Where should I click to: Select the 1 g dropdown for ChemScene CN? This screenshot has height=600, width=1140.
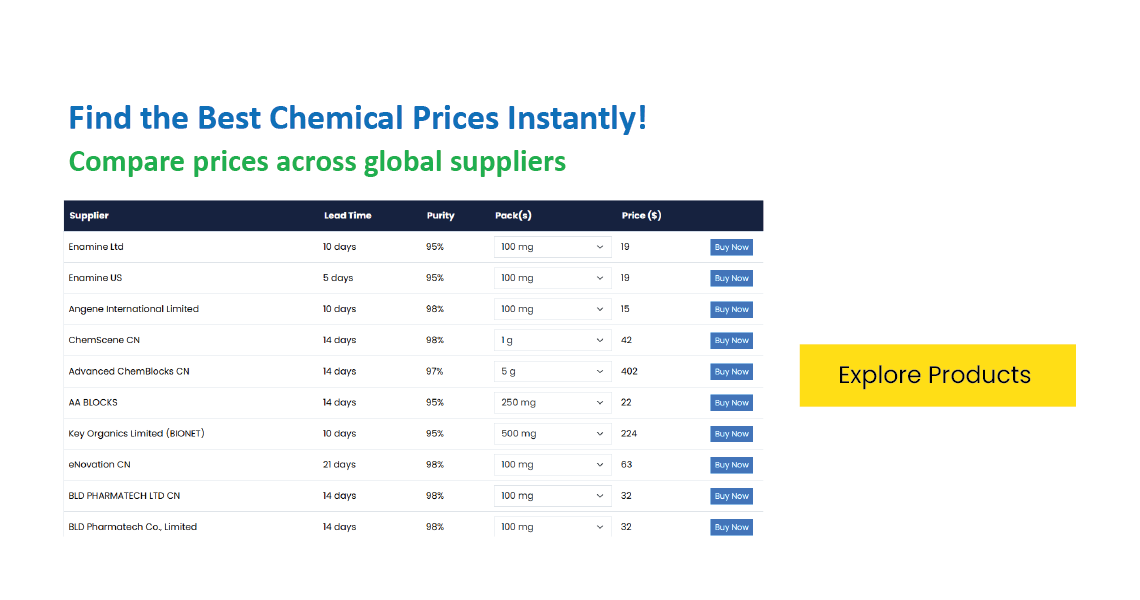click(553, 340)
